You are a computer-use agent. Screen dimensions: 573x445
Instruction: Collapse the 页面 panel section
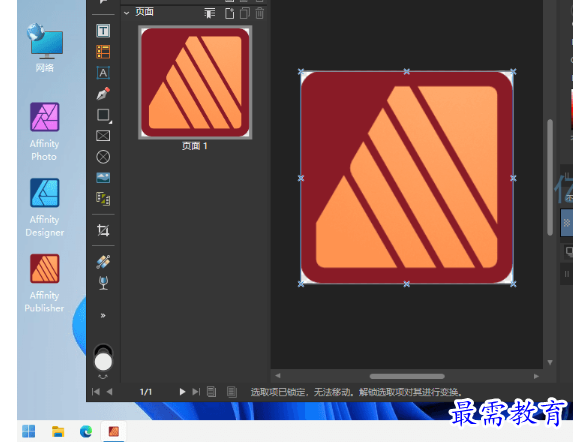click(x=126, y=13)
